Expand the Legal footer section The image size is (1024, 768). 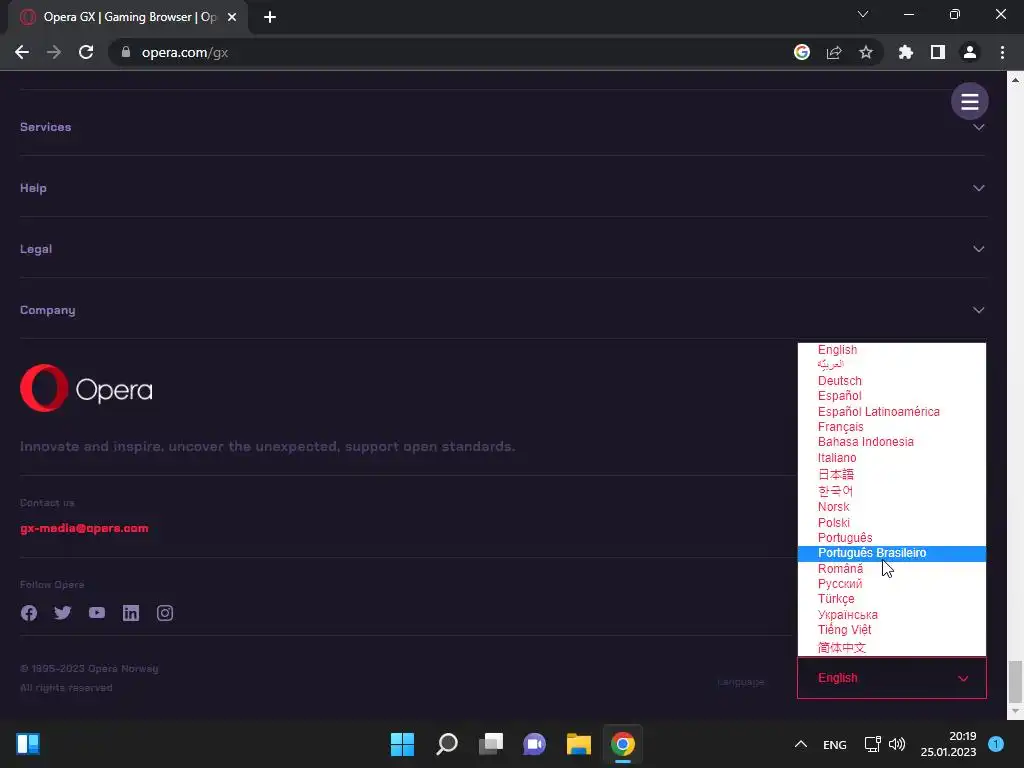(x=503, y=249)
